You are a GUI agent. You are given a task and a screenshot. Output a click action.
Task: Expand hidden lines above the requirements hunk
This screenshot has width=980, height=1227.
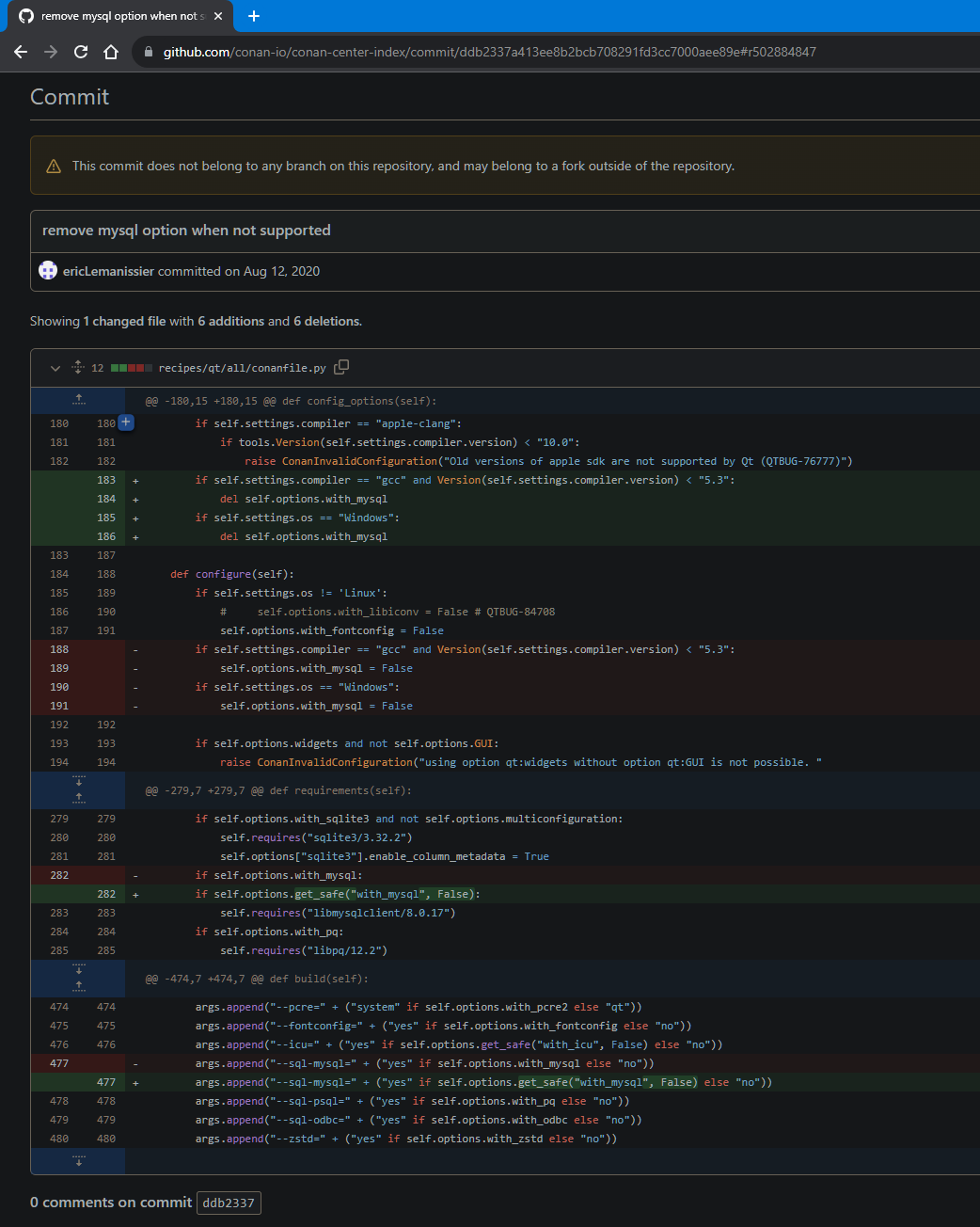pyautogui.click(x=78, y=798)
